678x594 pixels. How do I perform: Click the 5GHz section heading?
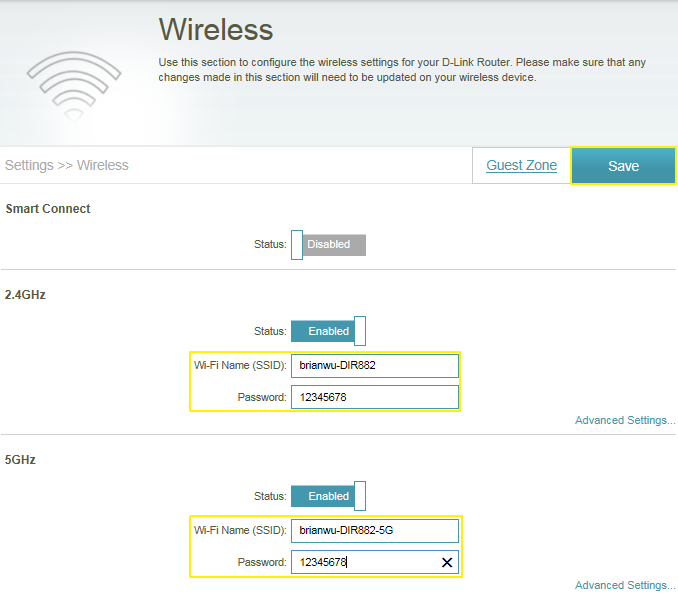pos(21,460)
